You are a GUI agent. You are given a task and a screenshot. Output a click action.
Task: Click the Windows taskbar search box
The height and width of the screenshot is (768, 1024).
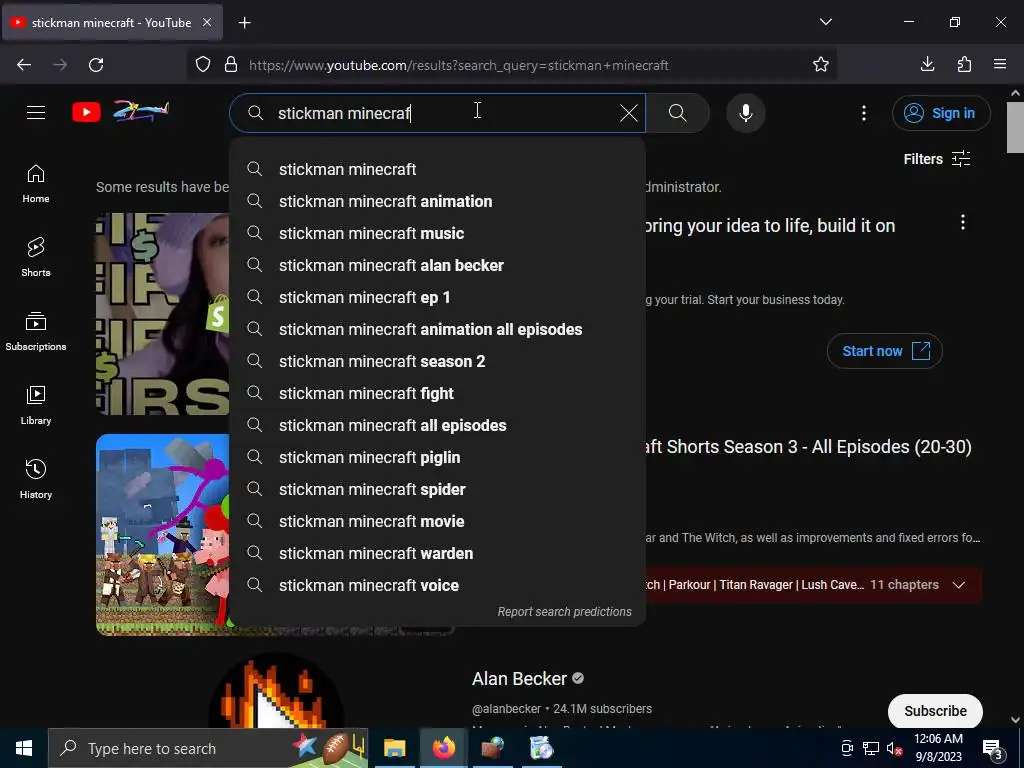[208, 748]
